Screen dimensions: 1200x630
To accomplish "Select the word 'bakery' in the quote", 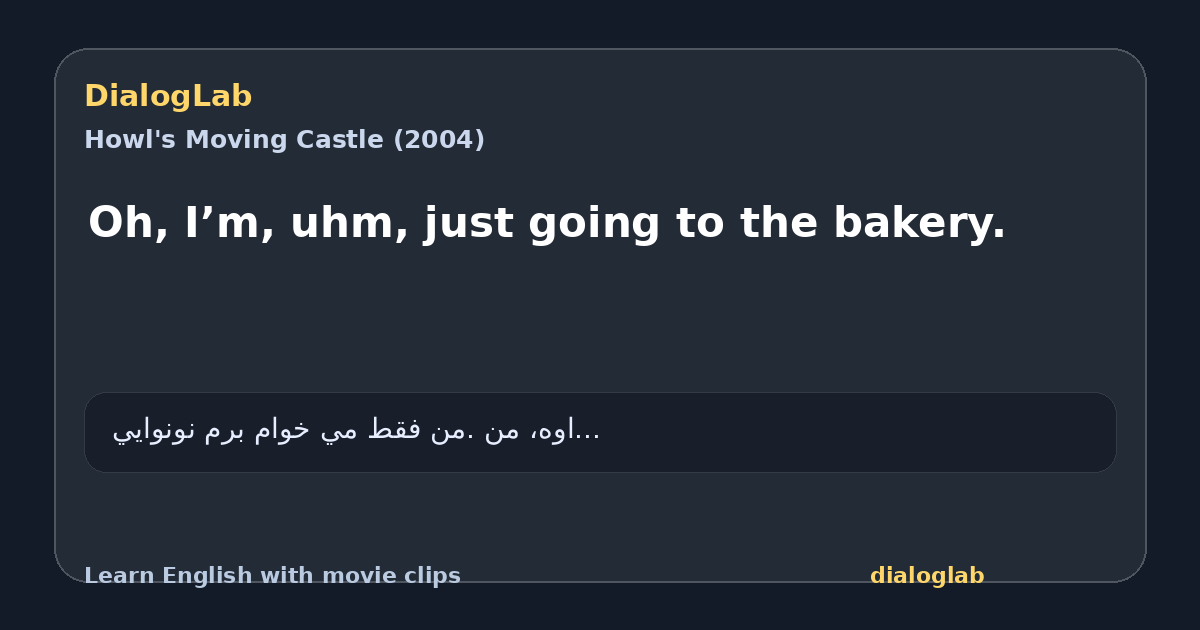I will (x=910, y=223).
